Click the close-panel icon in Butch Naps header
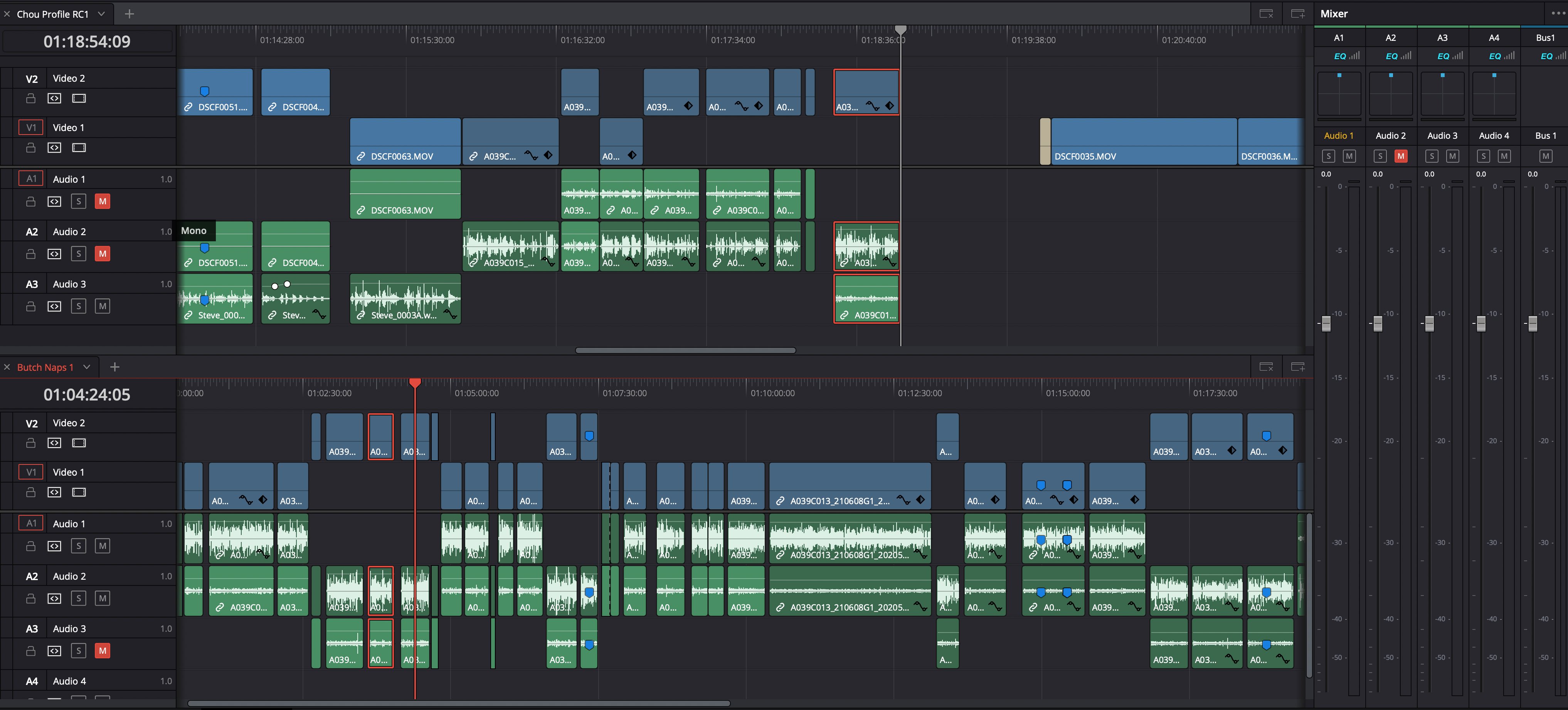 point(1266,367)
